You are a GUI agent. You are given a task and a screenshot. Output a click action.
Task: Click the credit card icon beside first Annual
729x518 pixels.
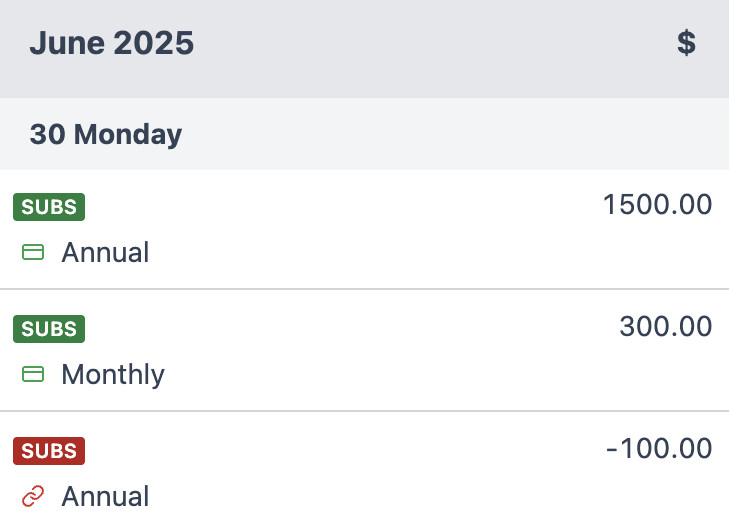[33, 253]
